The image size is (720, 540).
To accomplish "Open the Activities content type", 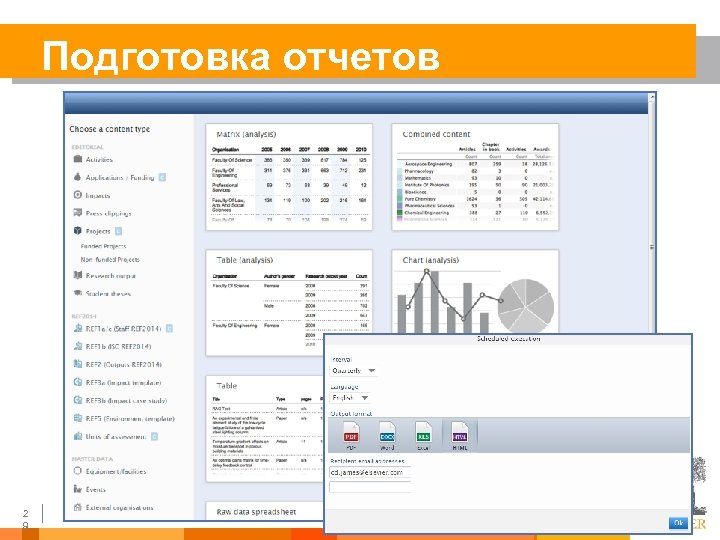I will point(99,159).
